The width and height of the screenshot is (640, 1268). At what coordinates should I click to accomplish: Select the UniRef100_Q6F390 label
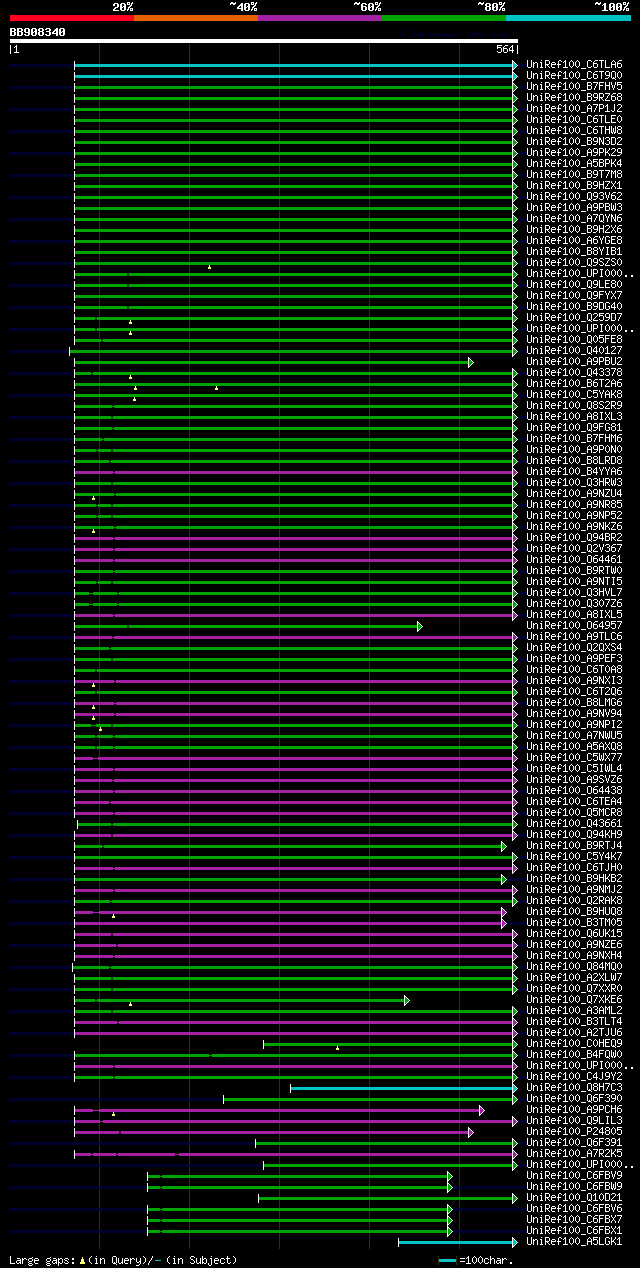pos(574,1098)
